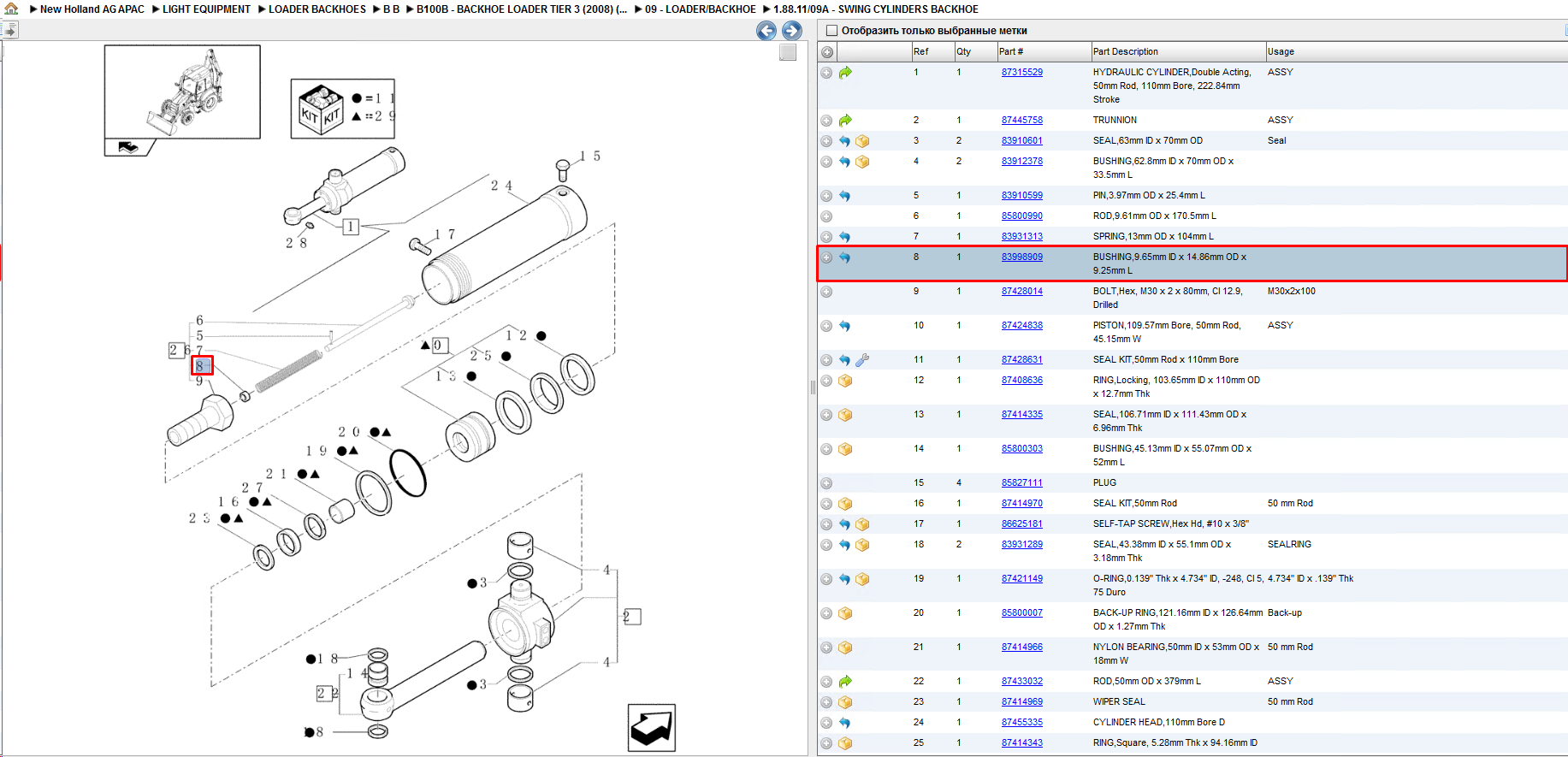Enable the 'Отобразить только выбранные метки' checkbox
Image resolution: width=1568 pixels, height=757 pixels.
tap(831, 31)
